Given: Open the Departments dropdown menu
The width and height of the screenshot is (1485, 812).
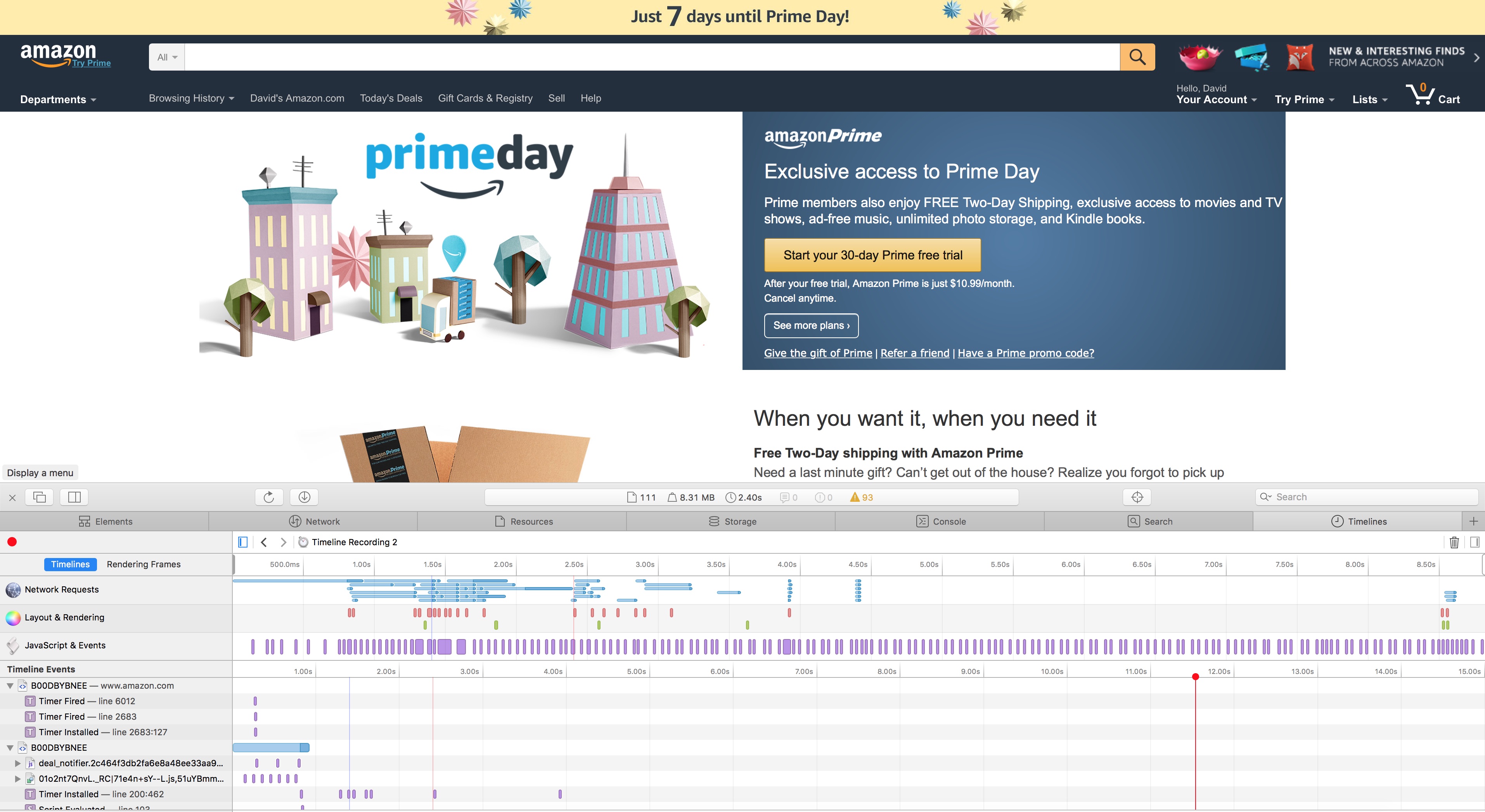Looking at the screenshot, I should tap(58, 99).
